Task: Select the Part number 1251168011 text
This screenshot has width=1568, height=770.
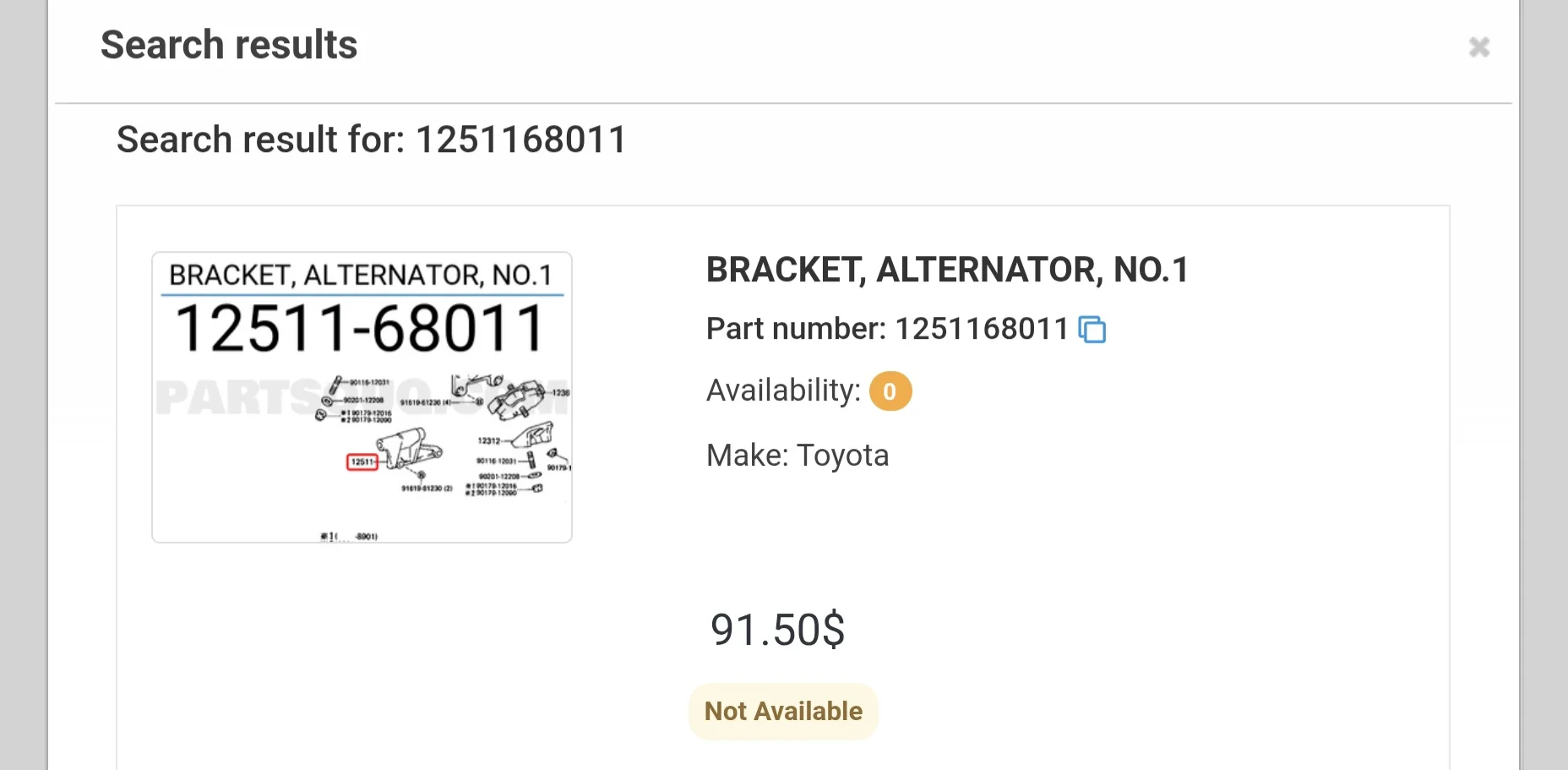Action: coord(888,329)
